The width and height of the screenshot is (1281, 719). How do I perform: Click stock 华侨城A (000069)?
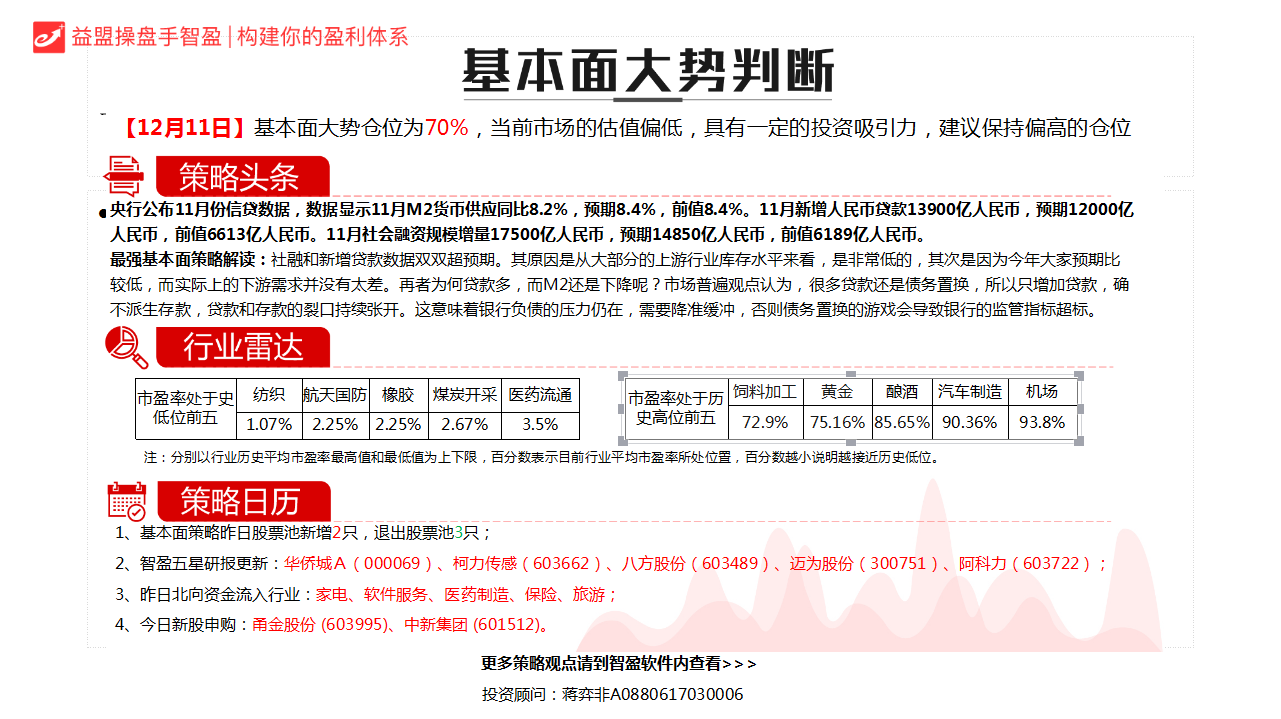359,564
